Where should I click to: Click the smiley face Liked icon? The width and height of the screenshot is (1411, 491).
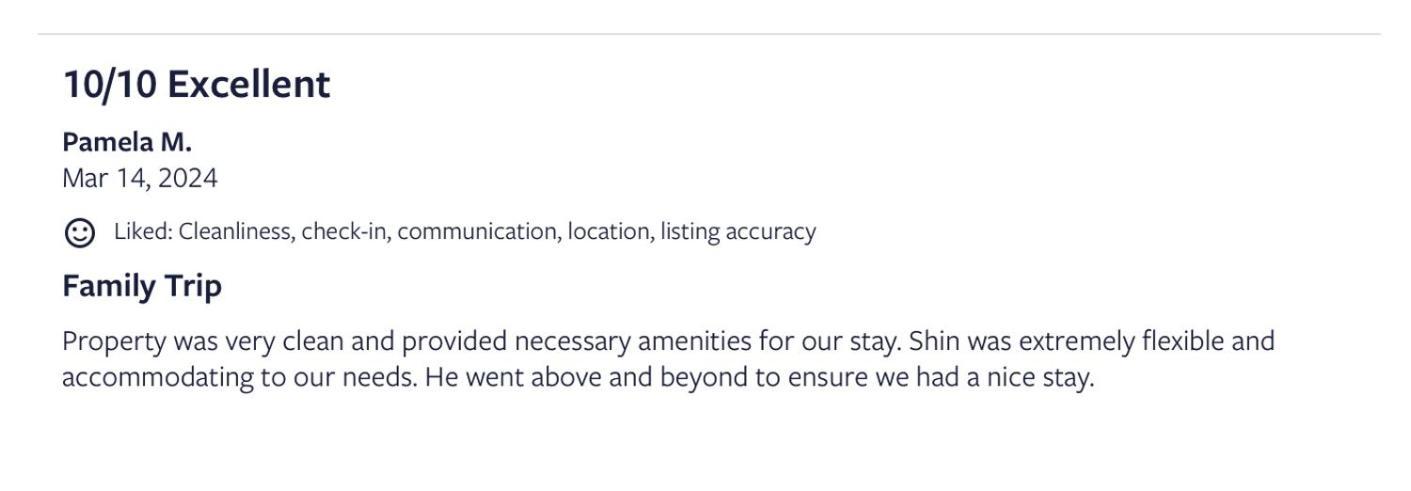tap(79, 233)
